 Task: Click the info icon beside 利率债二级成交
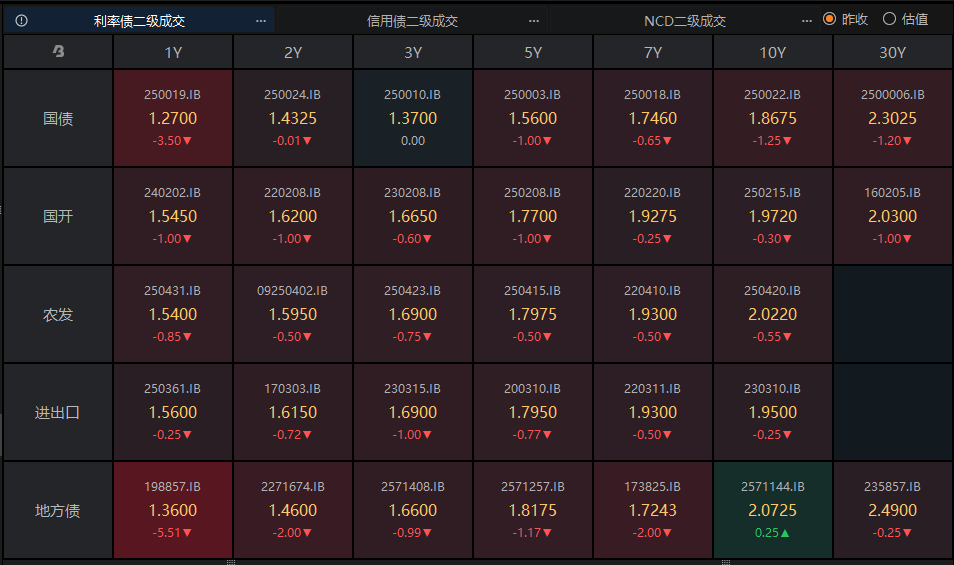(22, 20)
